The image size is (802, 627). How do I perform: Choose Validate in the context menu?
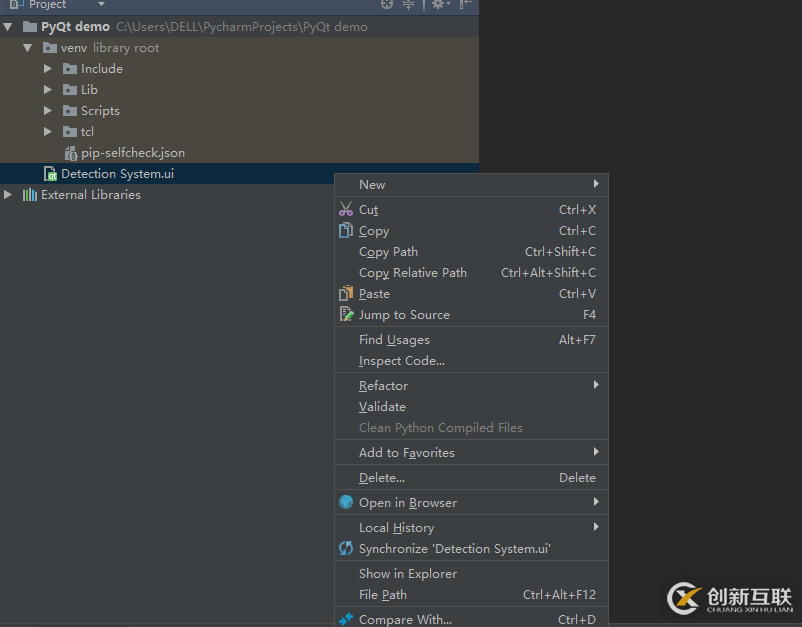tap(471, 407)
